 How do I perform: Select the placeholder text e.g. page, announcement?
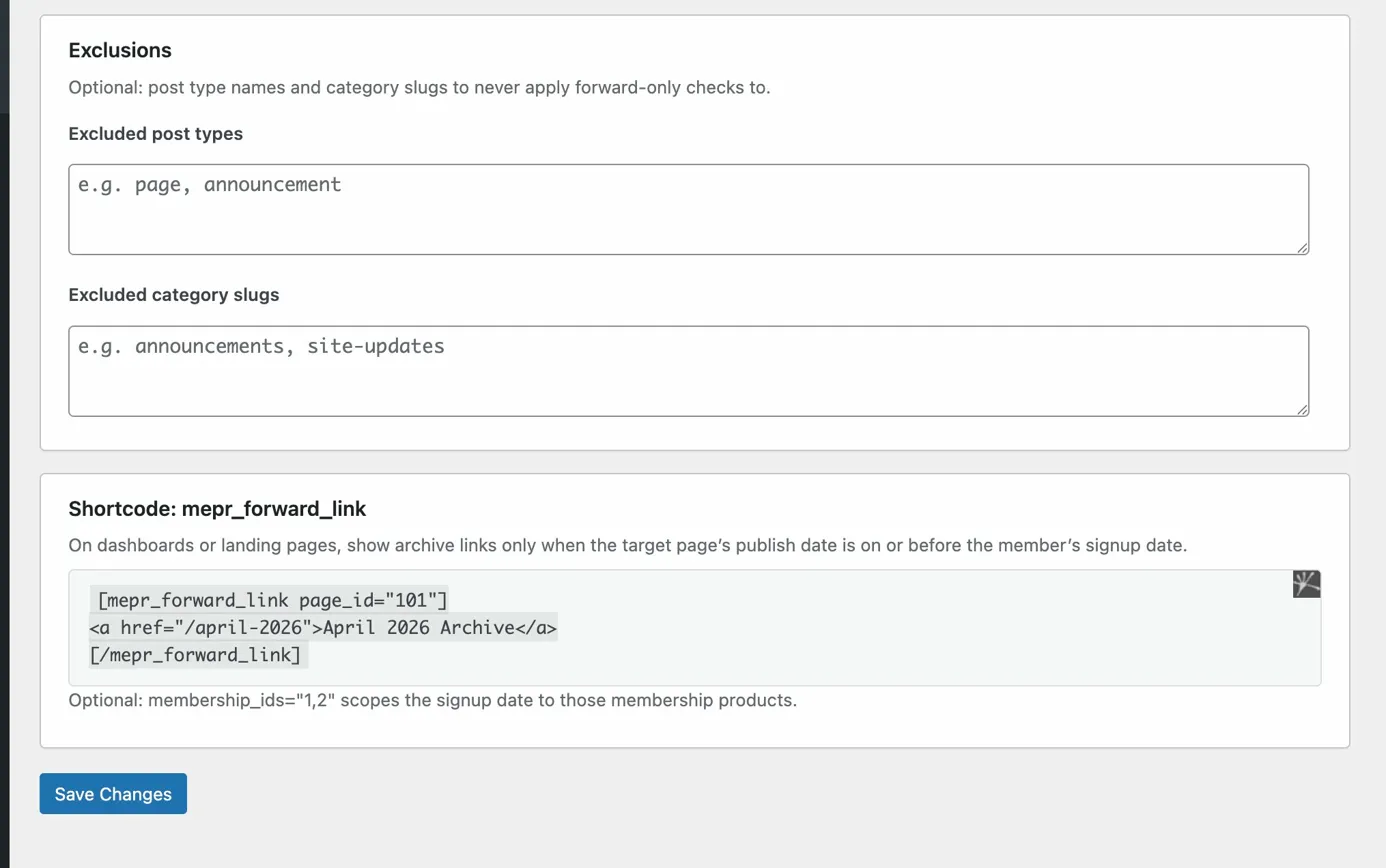tap(208, 184)
